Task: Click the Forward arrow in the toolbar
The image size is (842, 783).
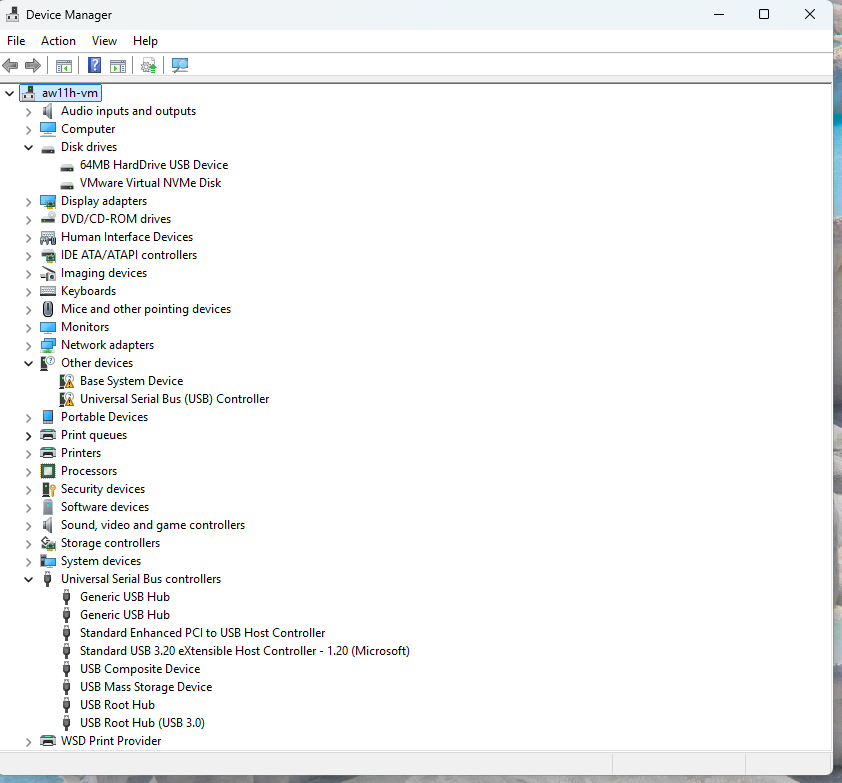Action: 33,66
